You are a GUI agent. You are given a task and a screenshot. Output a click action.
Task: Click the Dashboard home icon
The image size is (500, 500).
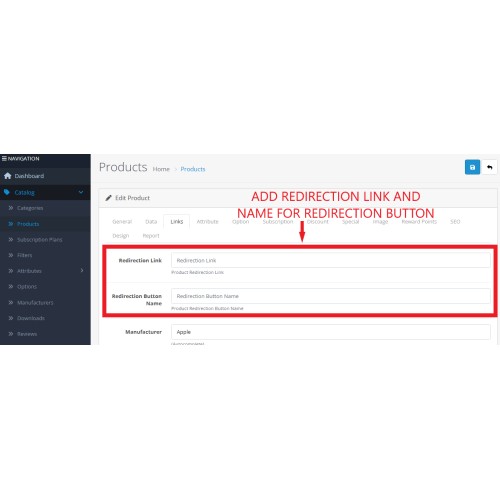tap(8, 176)
